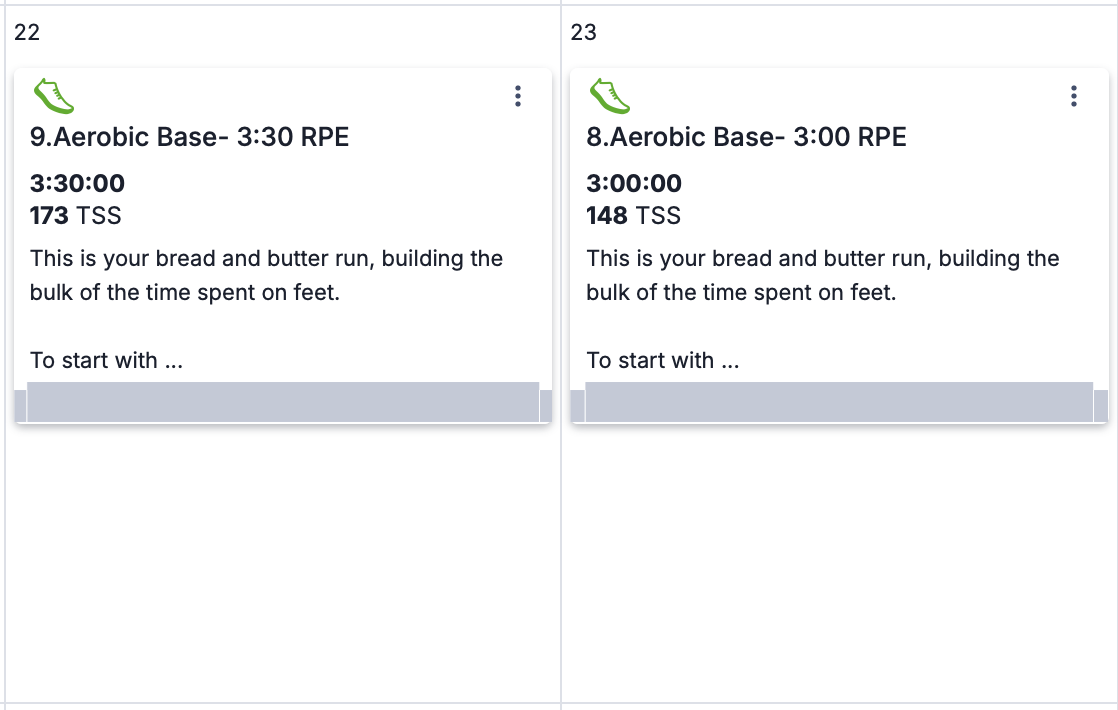Open the three-dot menu for 9.Aerobic Base workout
This screenshot has width=1118, height=710.
517,96
